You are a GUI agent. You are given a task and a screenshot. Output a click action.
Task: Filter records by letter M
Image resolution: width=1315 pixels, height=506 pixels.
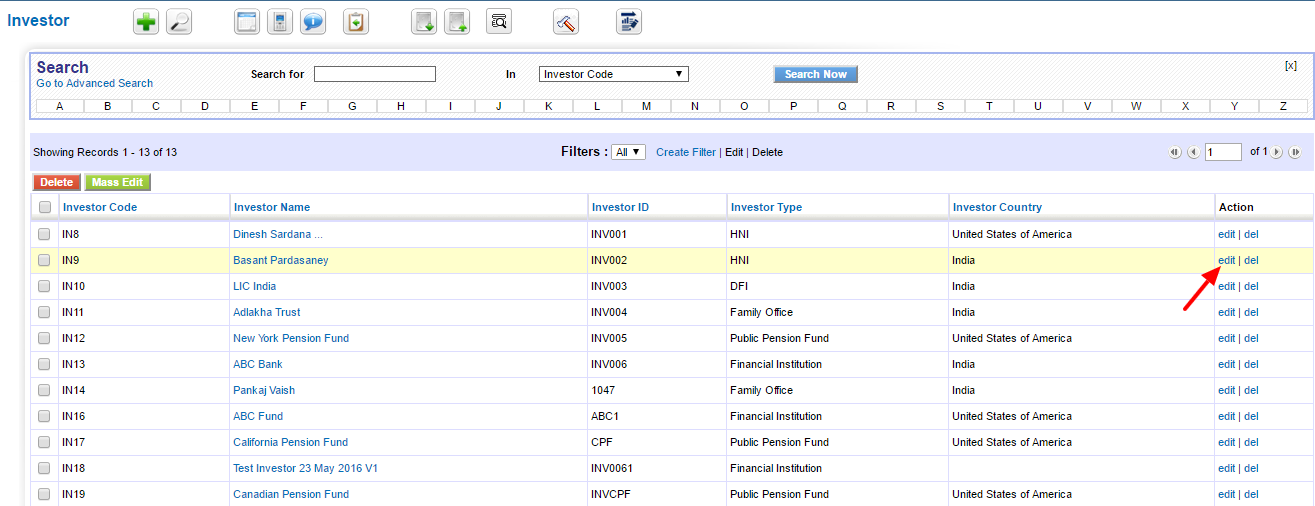tap(646, 106)
